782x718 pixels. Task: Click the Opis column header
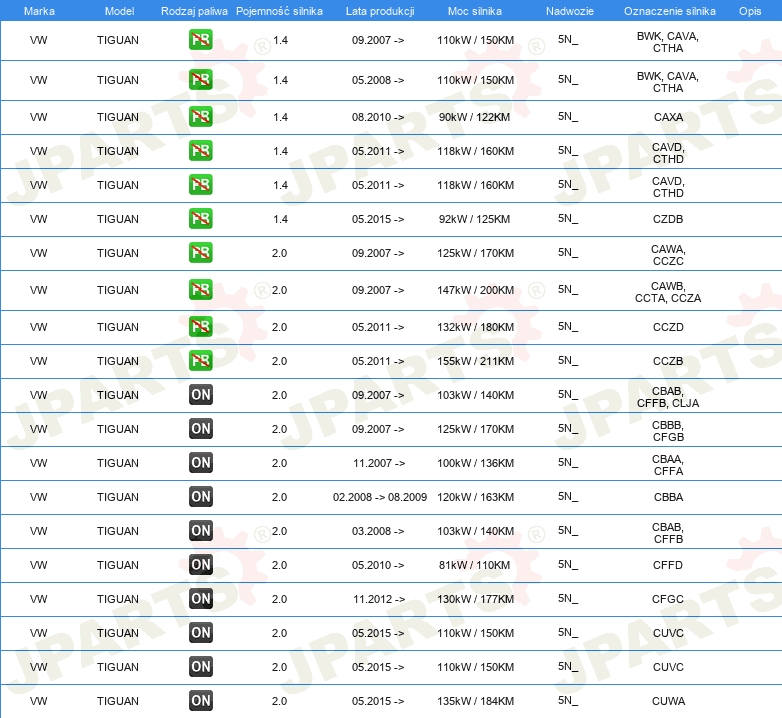(750, 11)
